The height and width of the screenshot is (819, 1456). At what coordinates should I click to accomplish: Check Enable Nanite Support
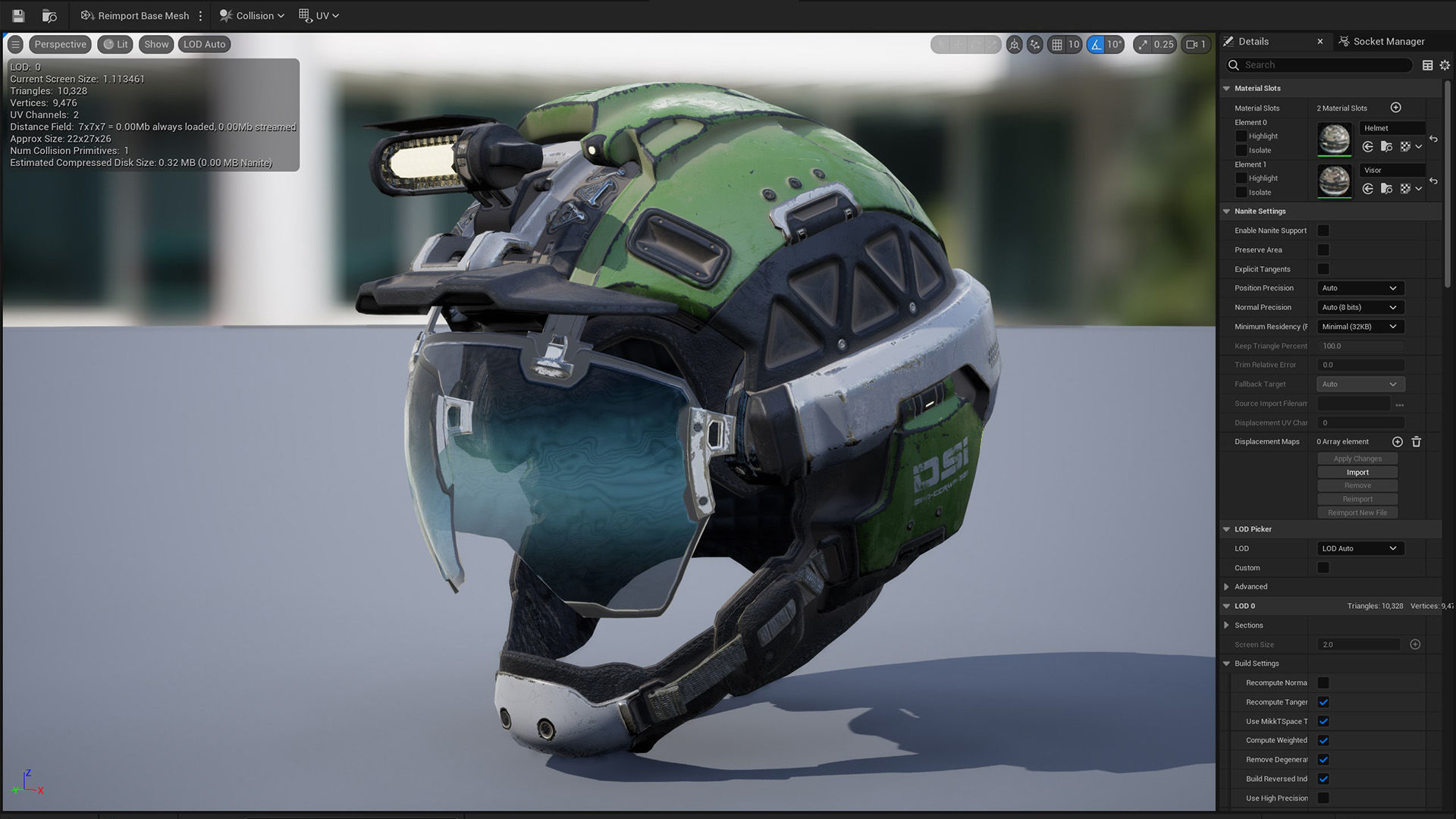pos(1323,231)
